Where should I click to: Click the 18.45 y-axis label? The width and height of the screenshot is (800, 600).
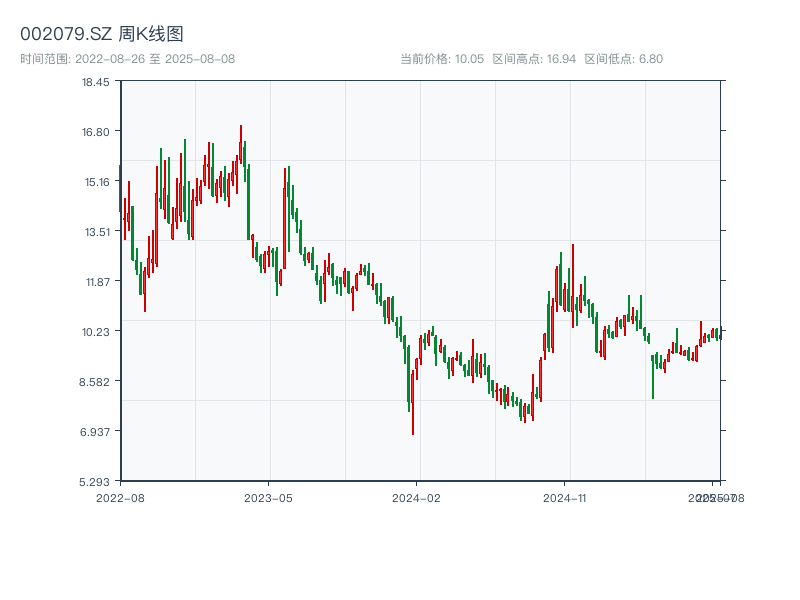96,82
